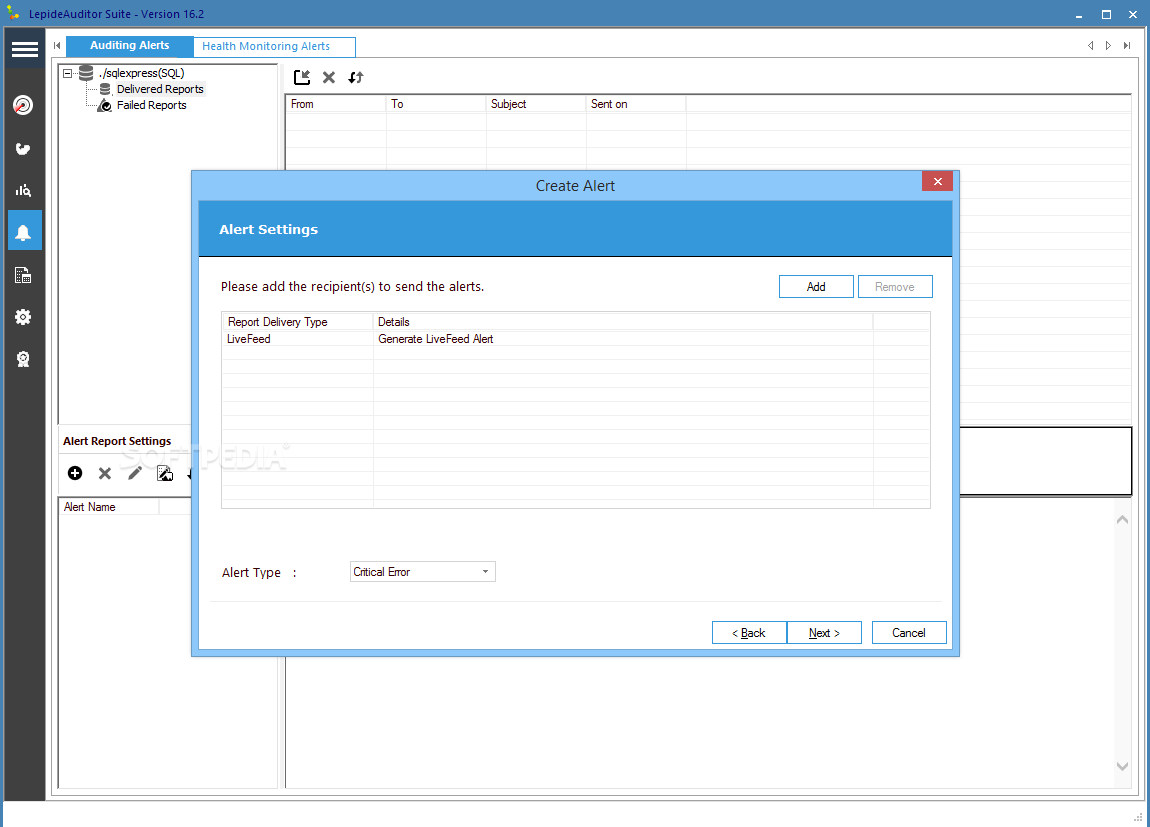The width and height of the screenshot is (1150, 827).
Task: Open the dashboard gauge icon in sidebar
Action: 23,105
